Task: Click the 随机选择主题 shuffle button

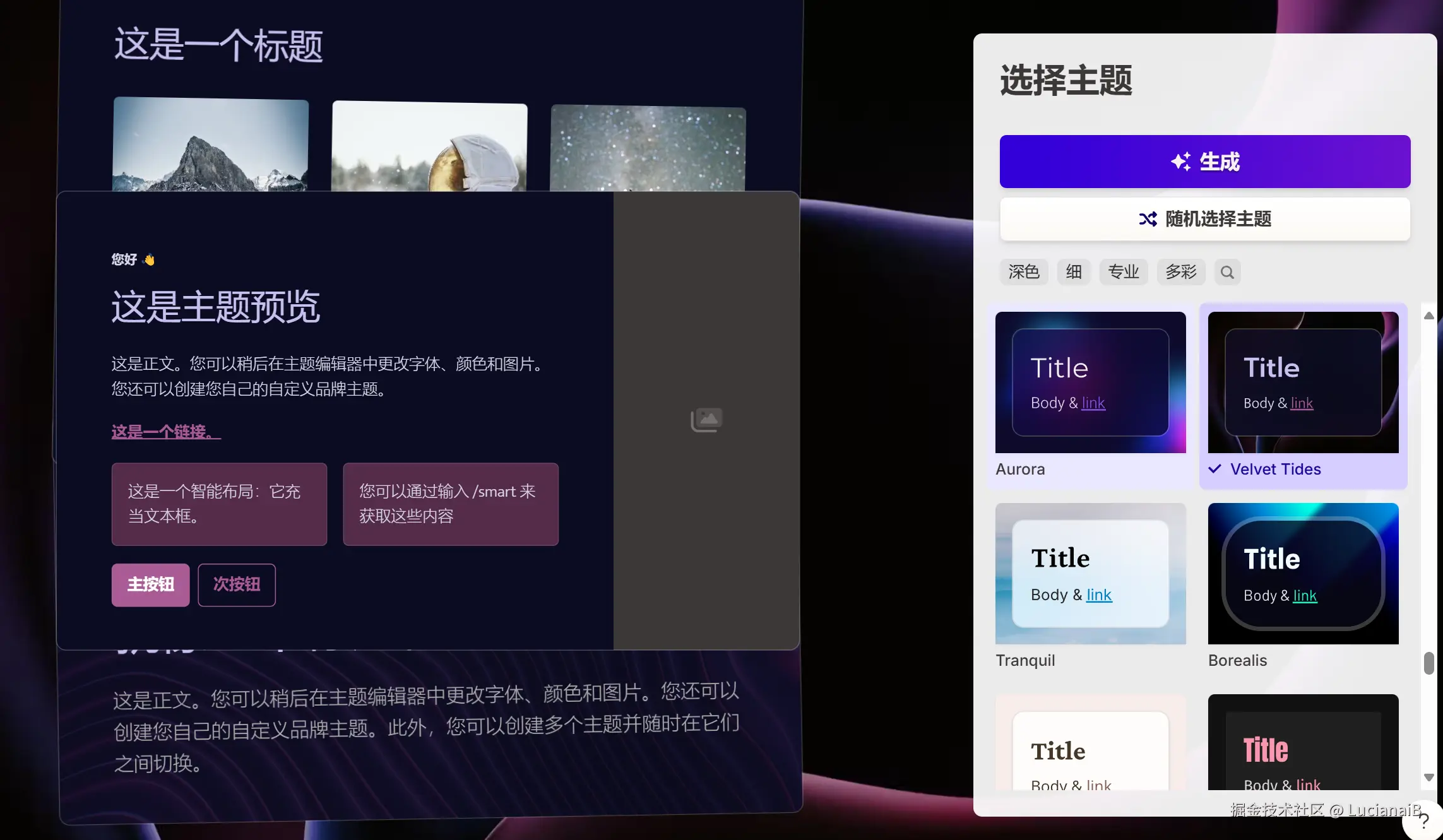Action: click(1204, 219)
